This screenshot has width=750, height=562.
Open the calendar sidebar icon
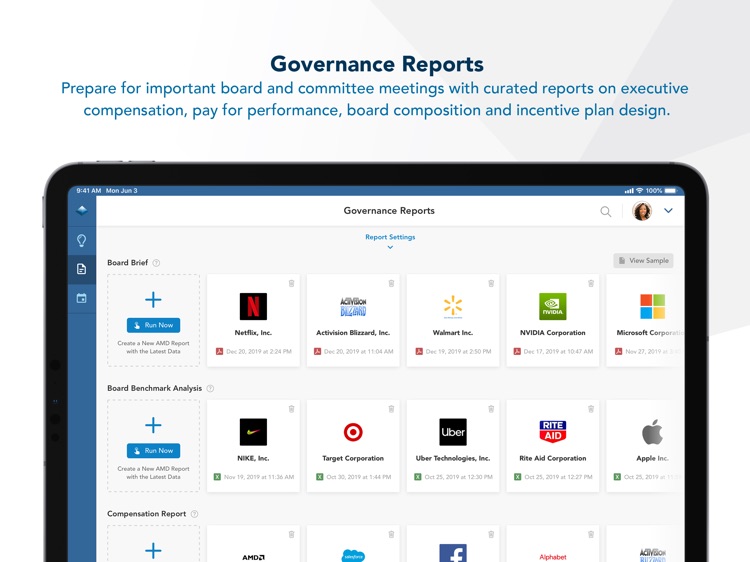(x=81, y=298)
